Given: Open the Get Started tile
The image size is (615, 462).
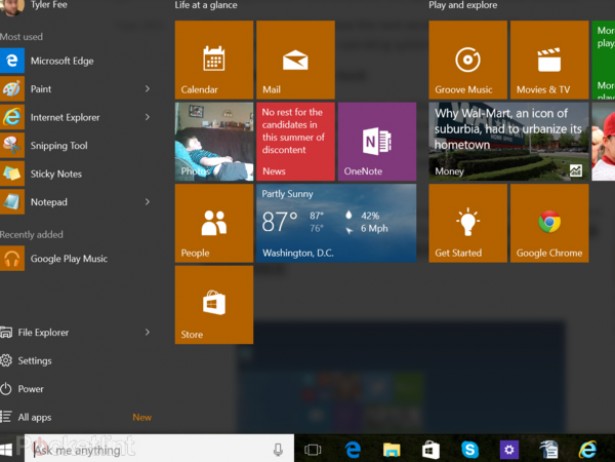Looking at the screenshot, I should (x=468, y=223).
